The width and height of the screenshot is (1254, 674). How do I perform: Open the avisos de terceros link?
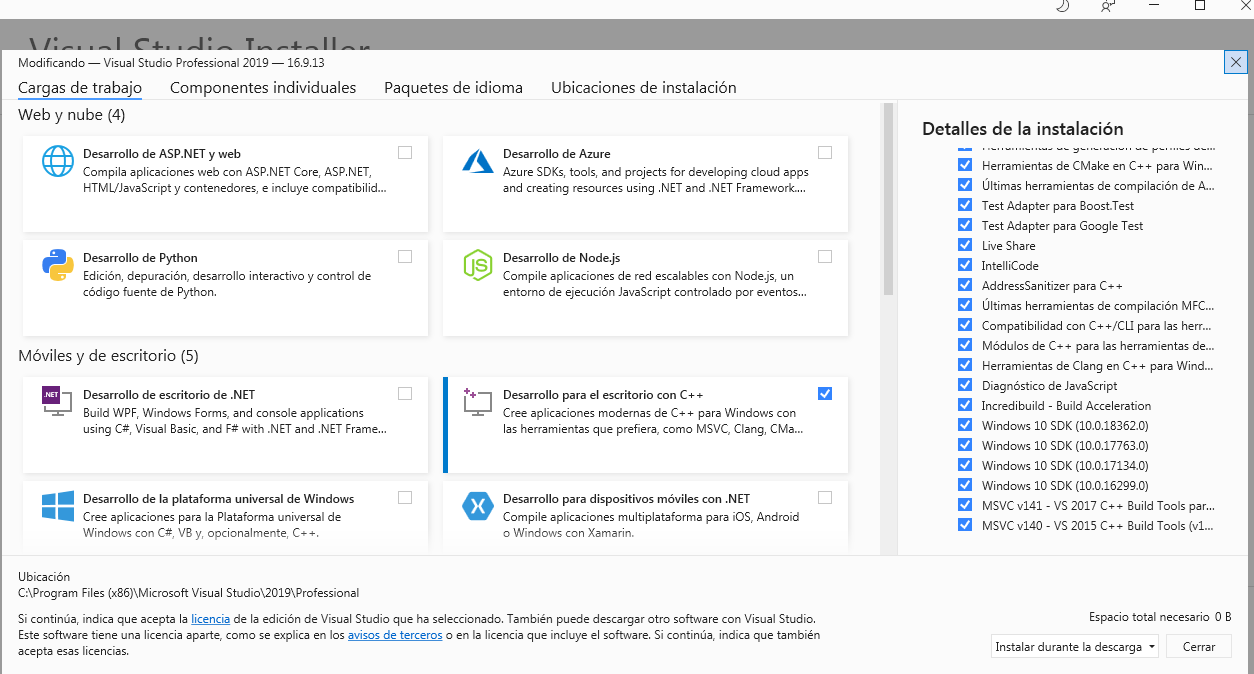(x=395, y=635)
